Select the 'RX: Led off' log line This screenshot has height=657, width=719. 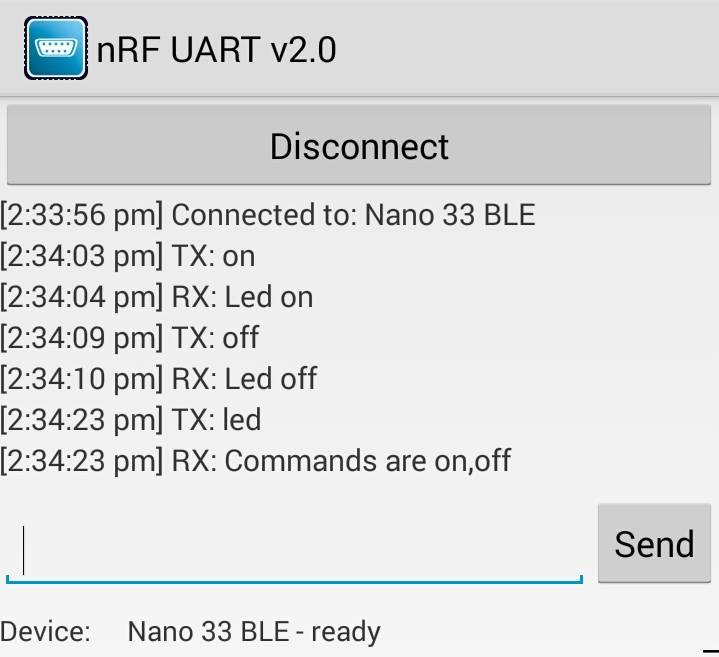159,379
